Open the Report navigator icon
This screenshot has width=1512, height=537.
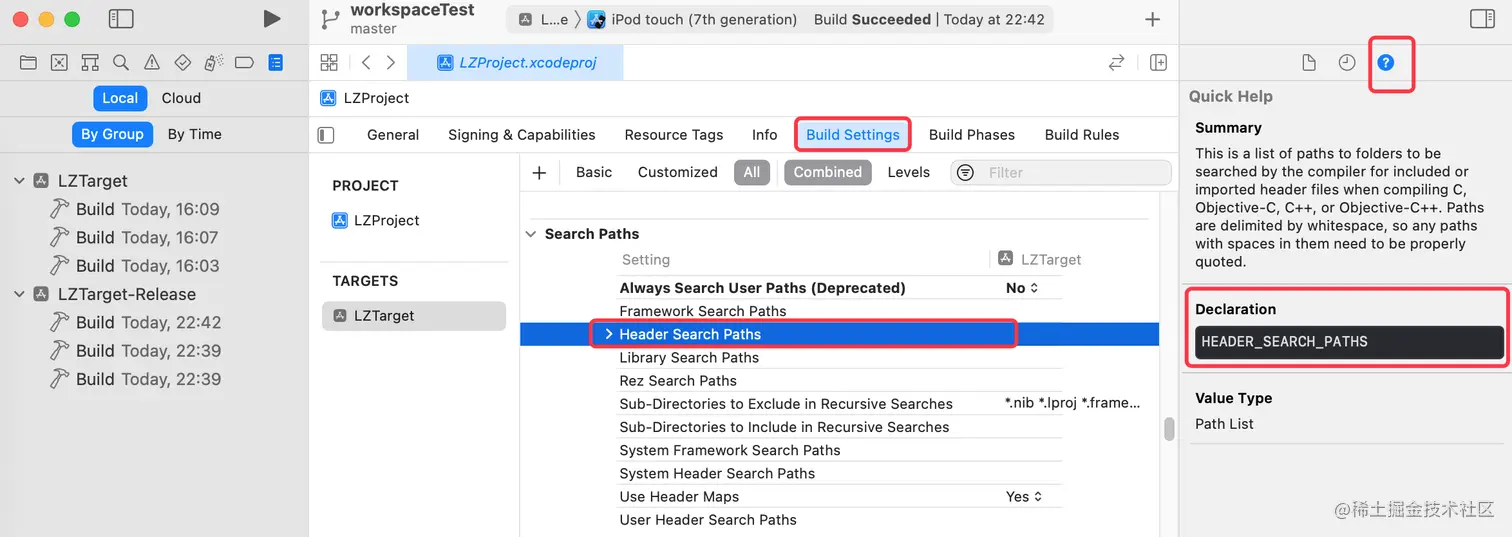pos(276,62)
